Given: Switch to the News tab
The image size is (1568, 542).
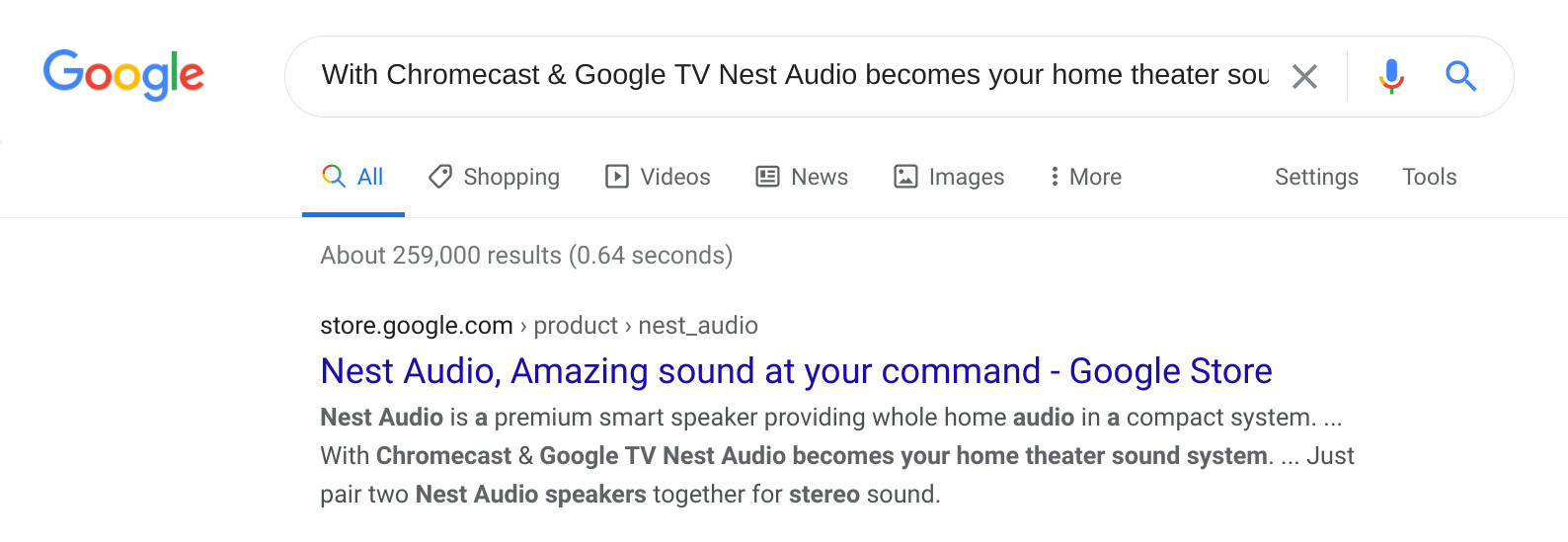Looking at the screenshot, I should [x=820, y=177].
